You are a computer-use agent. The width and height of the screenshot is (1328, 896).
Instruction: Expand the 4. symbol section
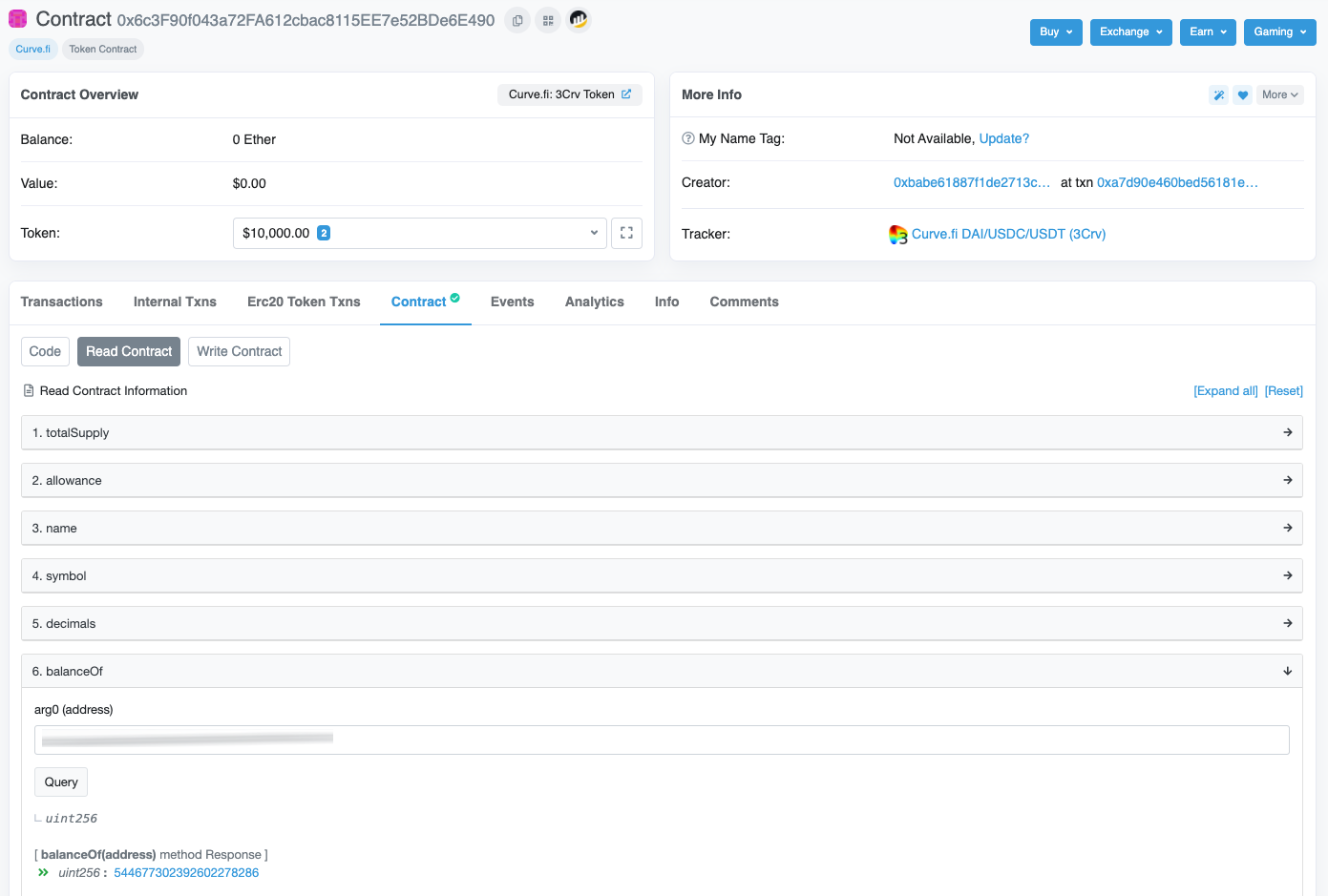[x=662, y=575]
